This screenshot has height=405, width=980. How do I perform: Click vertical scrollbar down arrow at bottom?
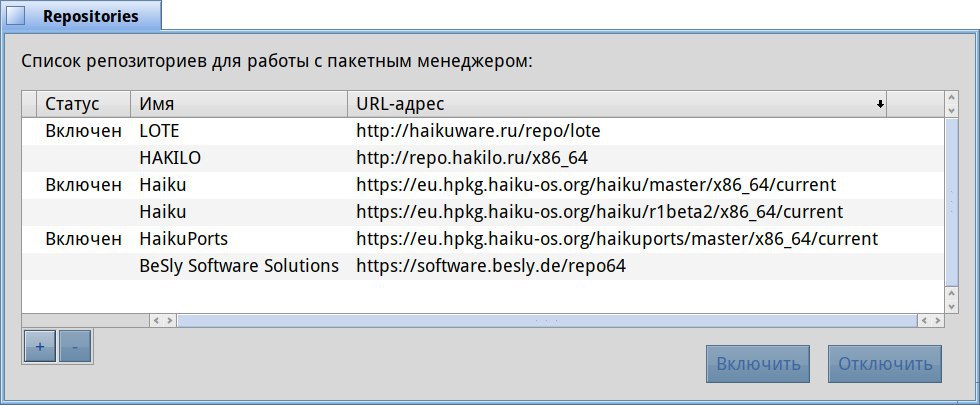tap(951, 306)
